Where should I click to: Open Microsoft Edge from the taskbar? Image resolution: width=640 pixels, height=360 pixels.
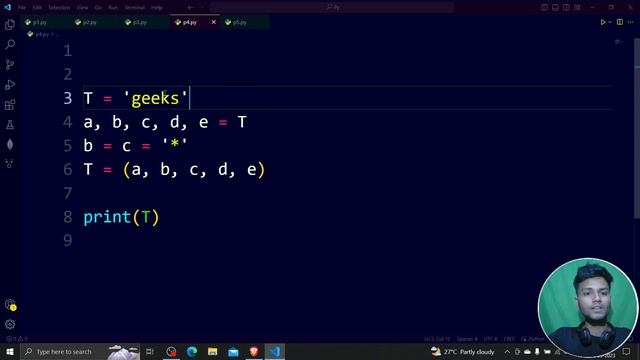[x=192, y=351]
